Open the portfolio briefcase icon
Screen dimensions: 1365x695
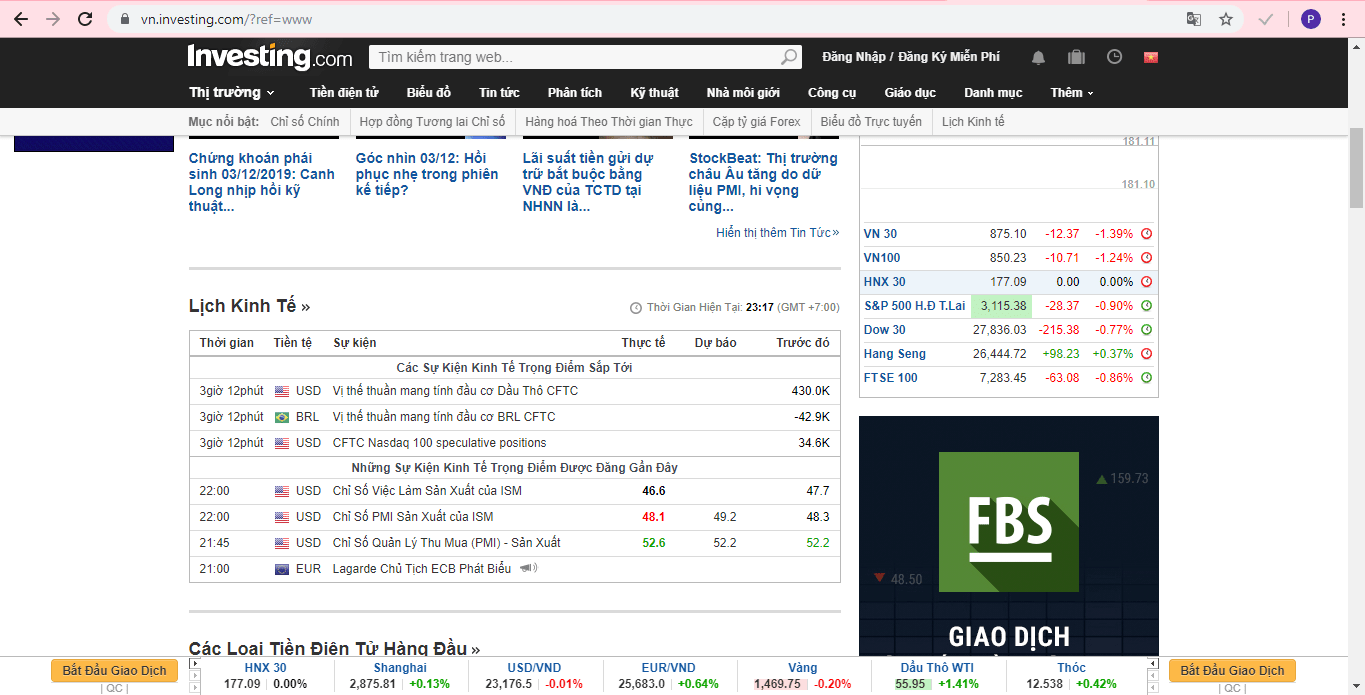(x=1076, y=57)
